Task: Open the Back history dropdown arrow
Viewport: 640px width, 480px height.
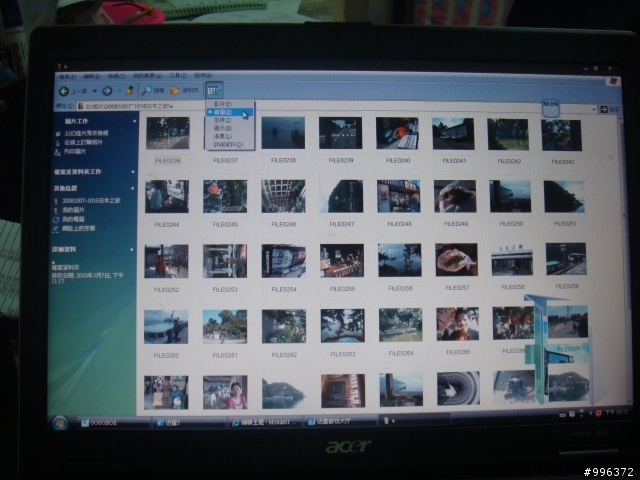Action: [x=95, y=91]
